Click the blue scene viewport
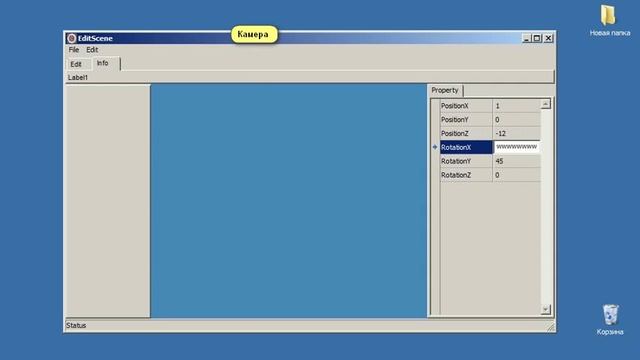640x360 pixels. pyautogui.click(x=289, y=201)
